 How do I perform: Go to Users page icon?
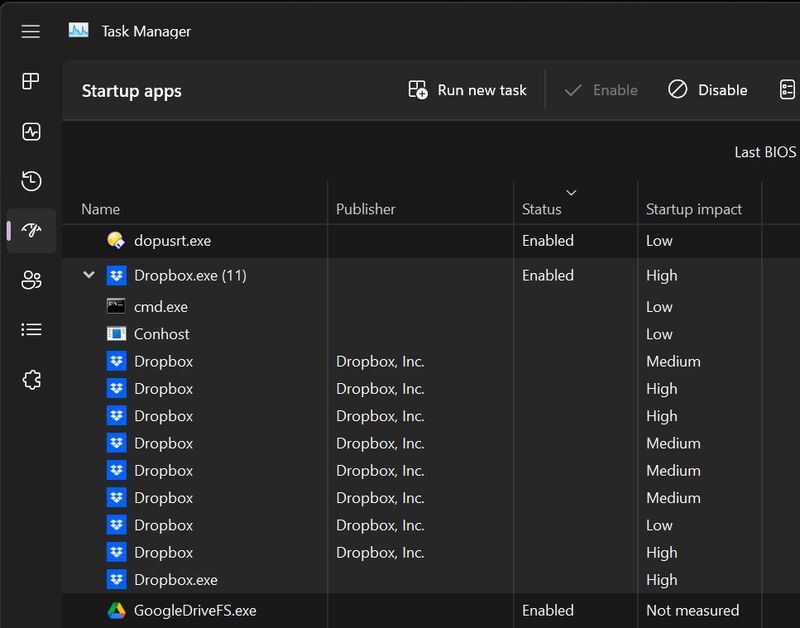[x=31, y=280]
